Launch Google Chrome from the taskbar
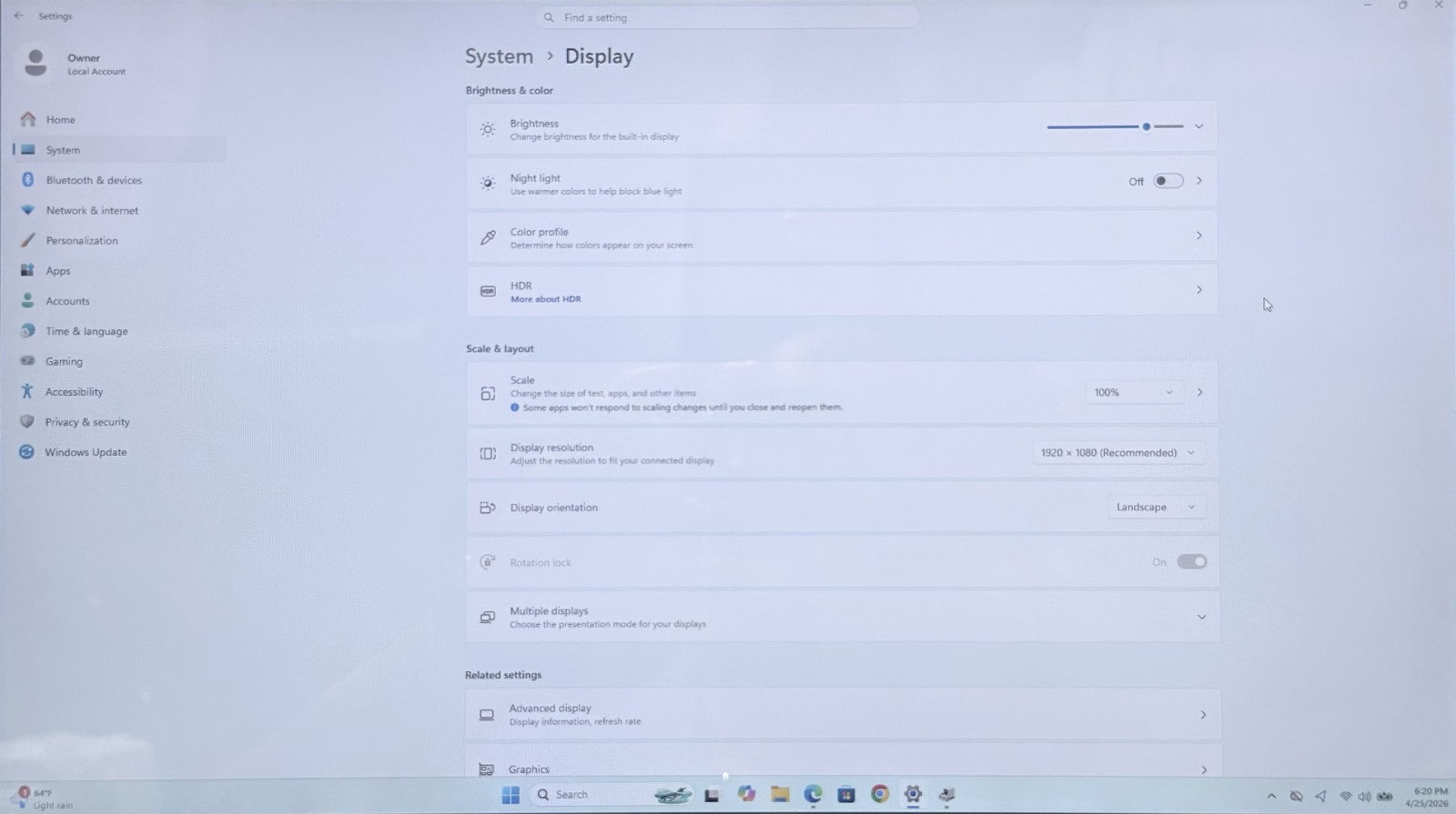Viewport: 1456px width, 814px height. [x=879, y=794]
